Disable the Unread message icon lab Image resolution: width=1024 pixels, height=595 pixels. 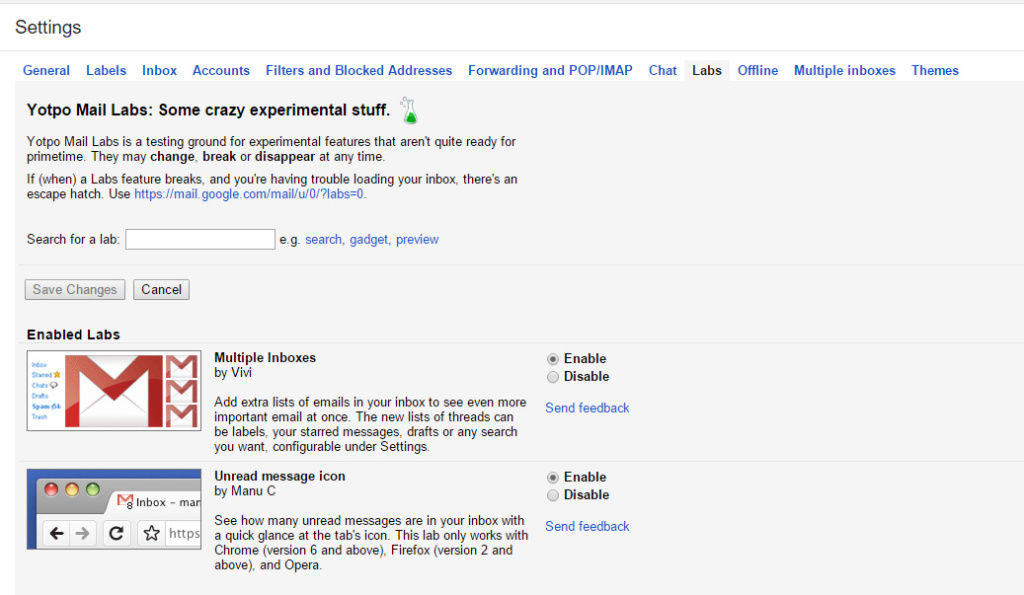[x=552, y=495]
